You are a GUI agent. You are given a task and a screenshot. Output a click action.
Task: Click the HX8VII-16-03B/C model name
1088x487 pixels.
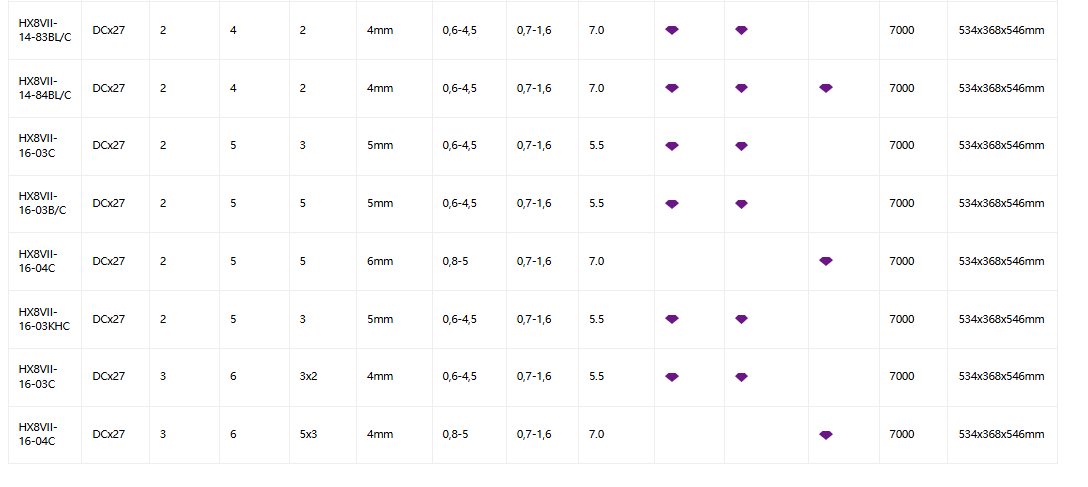pos(42,203)
